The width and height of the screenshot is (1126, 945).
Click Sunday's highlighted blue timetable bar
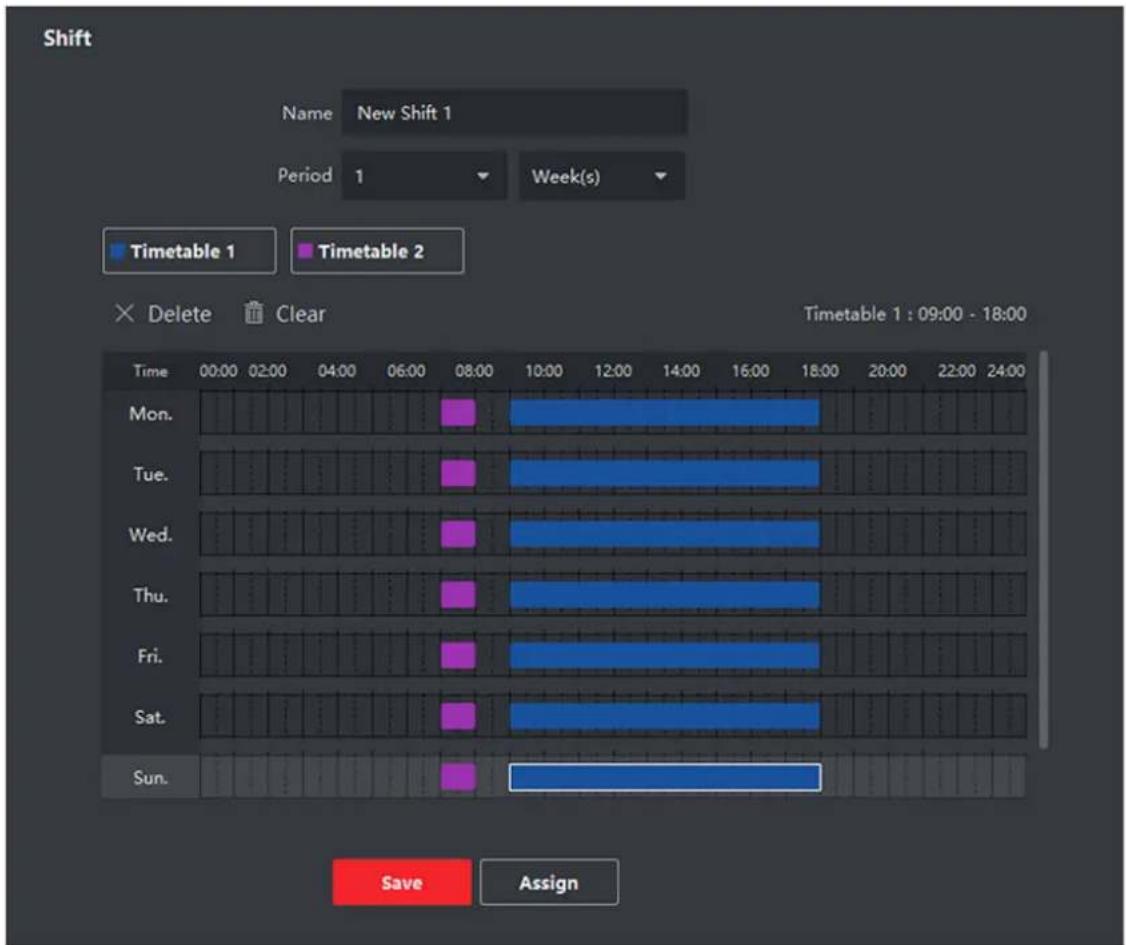click(665, 777)
